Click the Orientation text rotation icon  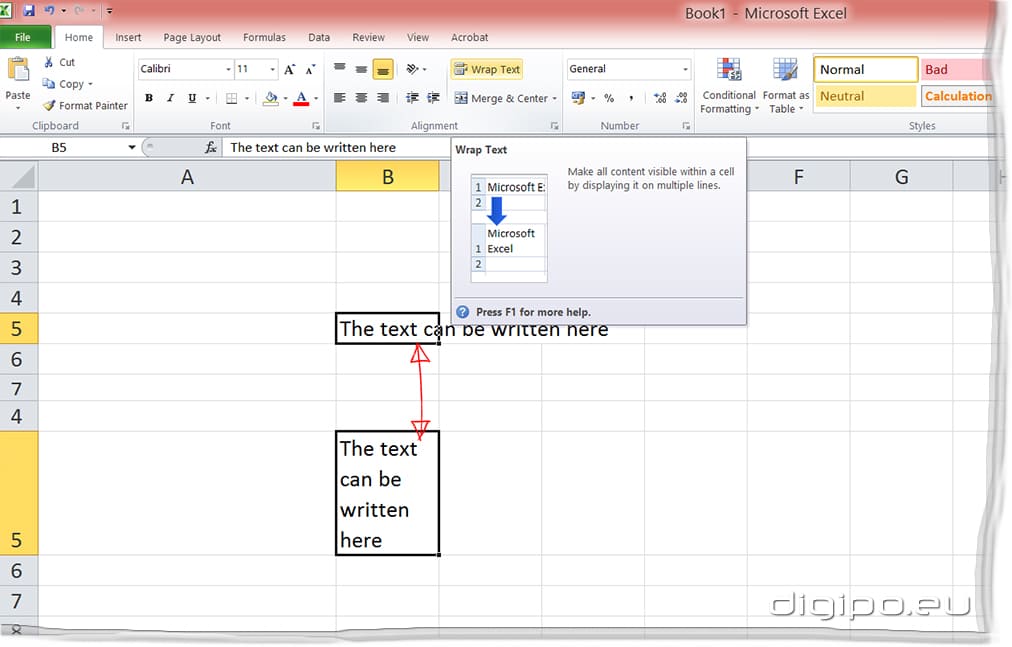click(412, 68)
